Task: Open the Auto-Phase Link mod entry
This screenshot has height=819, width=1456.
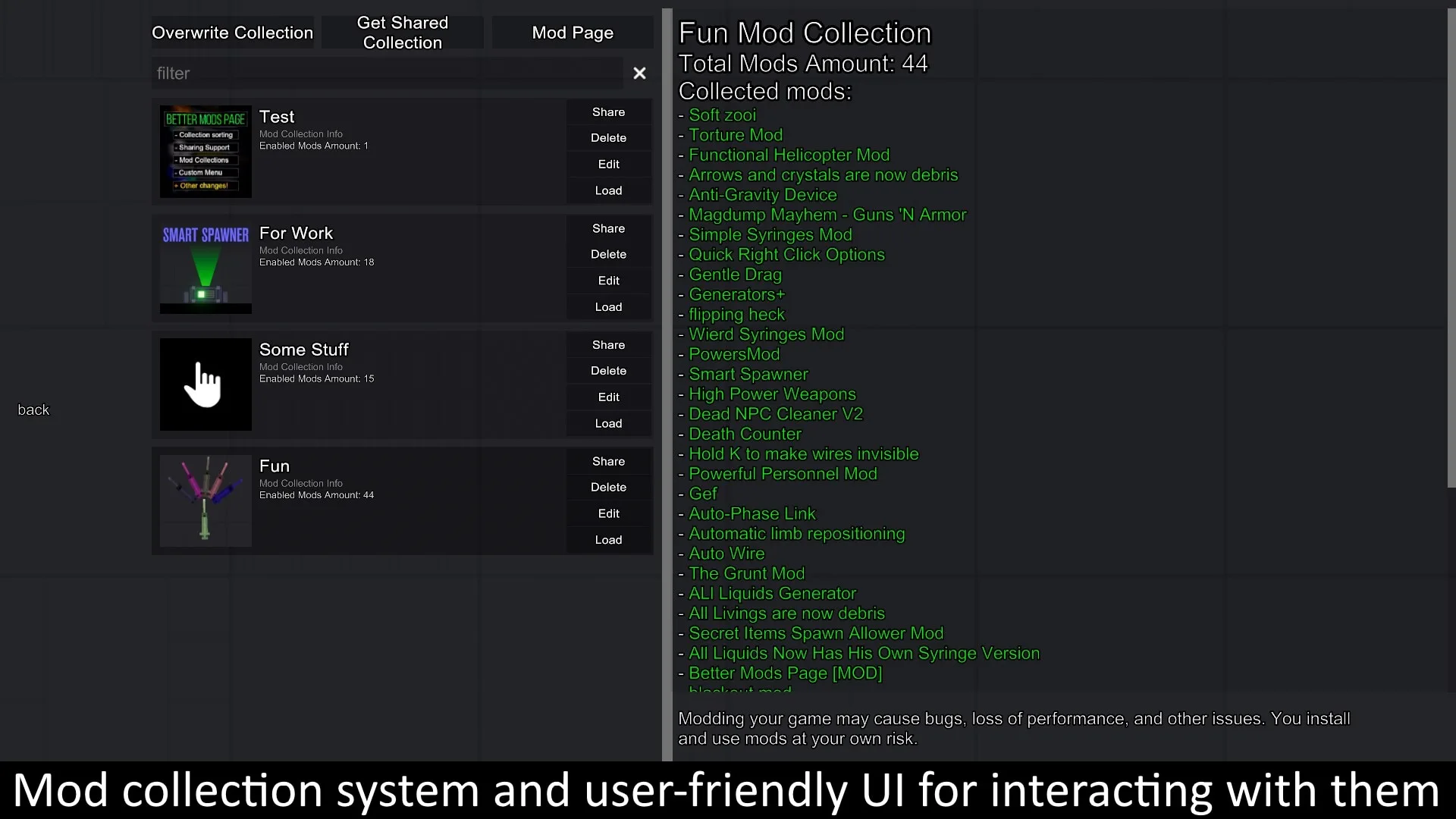Action: (x=752, y=513)
